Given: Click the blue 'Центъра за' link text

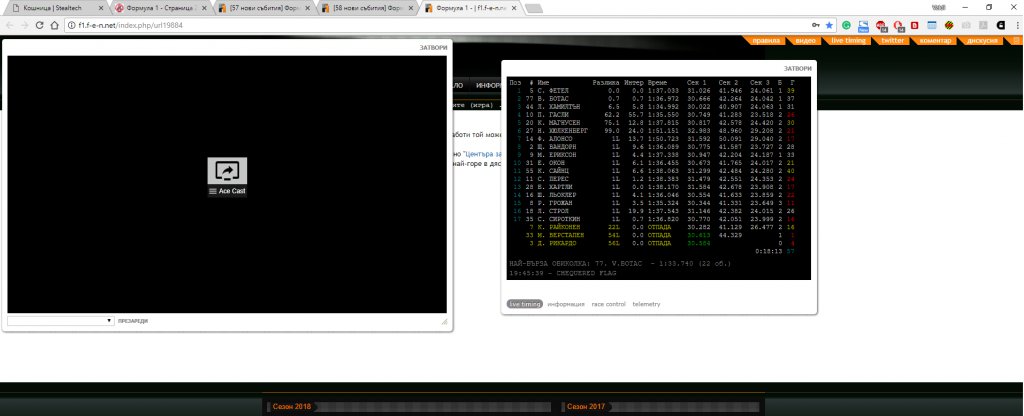Looking at the screenshot, I should [x=482, y=154].
